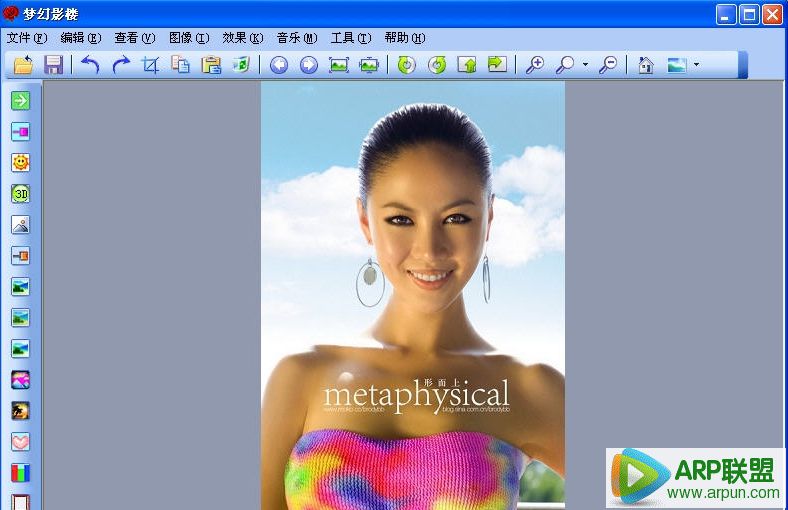Image resolution: width=788 pixels, height=510 pixels.
Task: Go to next image with right arrow
Action: click(x=309, y=65)
